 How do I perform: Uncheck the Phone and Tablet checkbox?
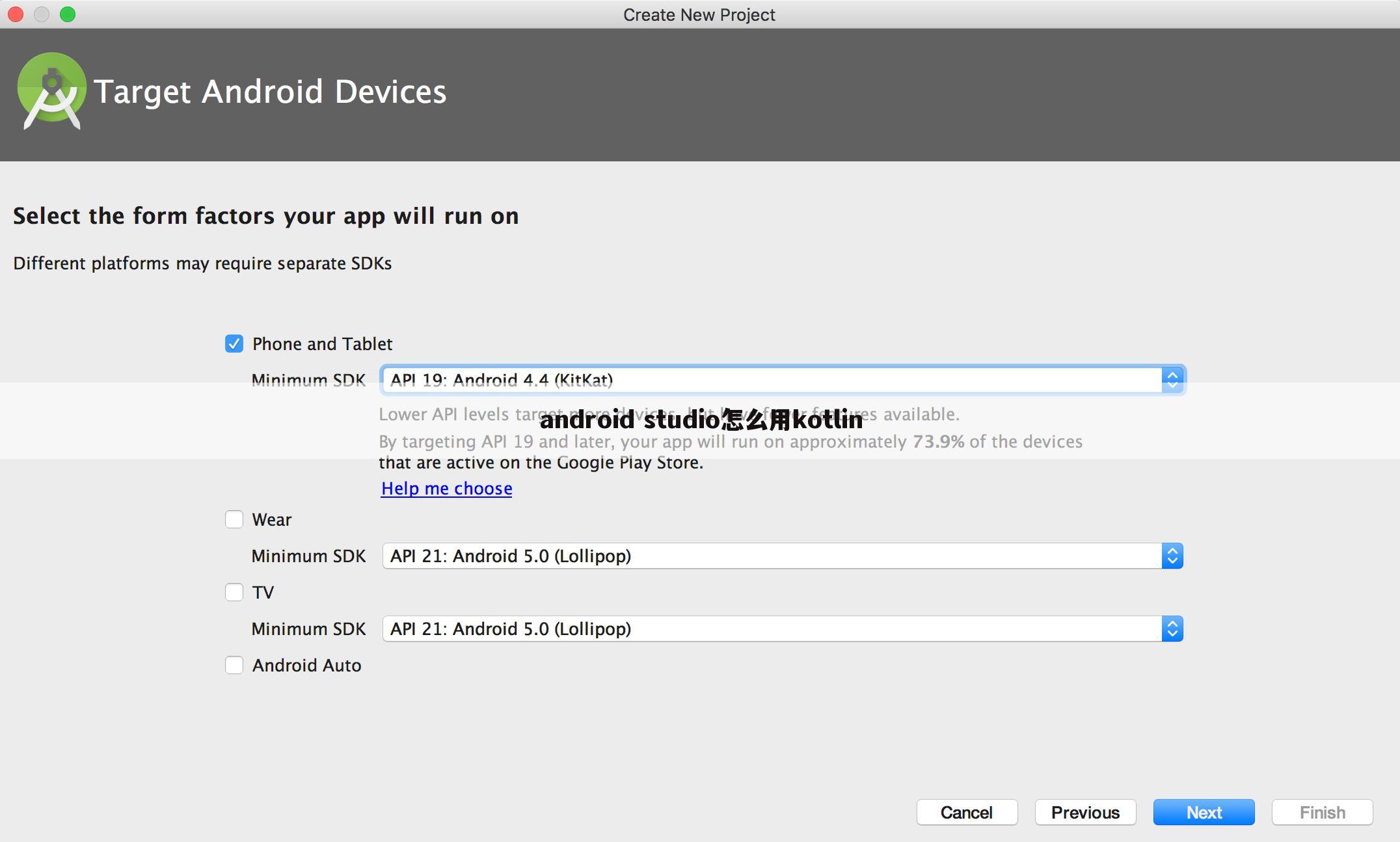point(234,344)
